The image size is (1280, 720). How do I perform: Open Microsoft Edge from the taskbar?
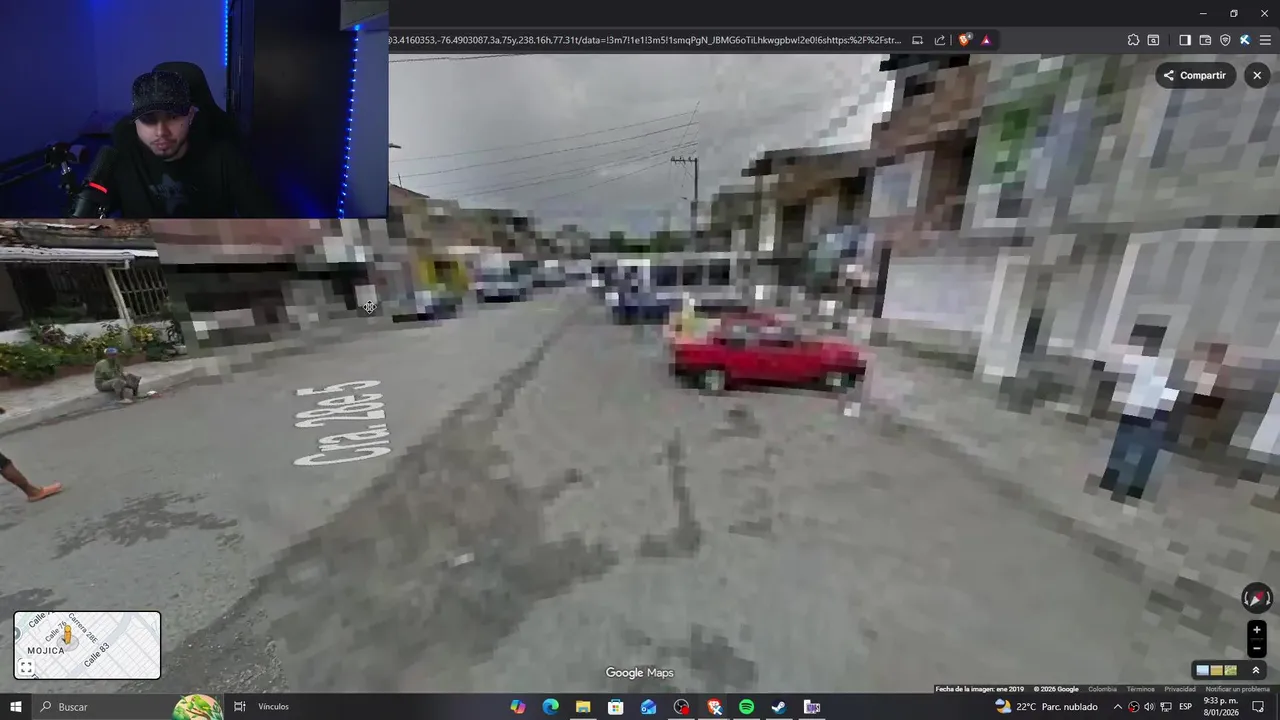550,707
